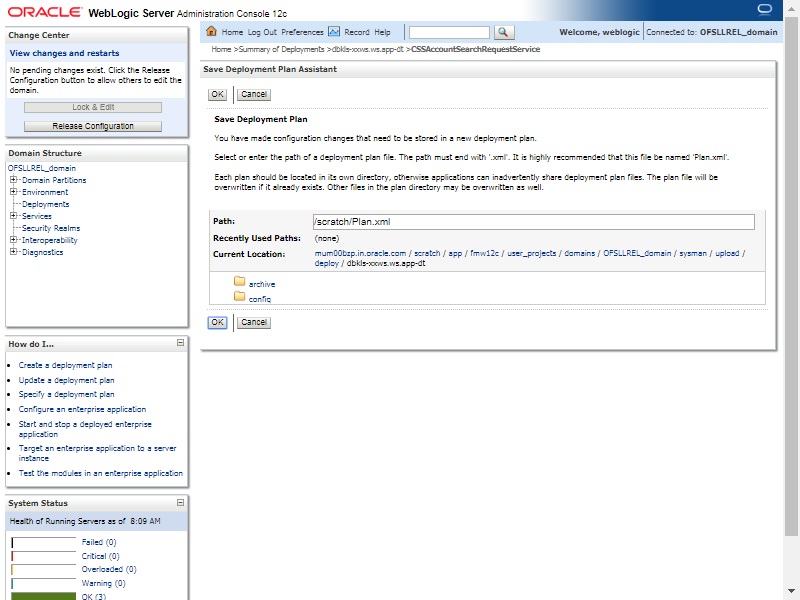The height and width of the screenshot is (600, 800).
Task: Click Summary of Deployments breadcrumb
Action: (282, 49)
